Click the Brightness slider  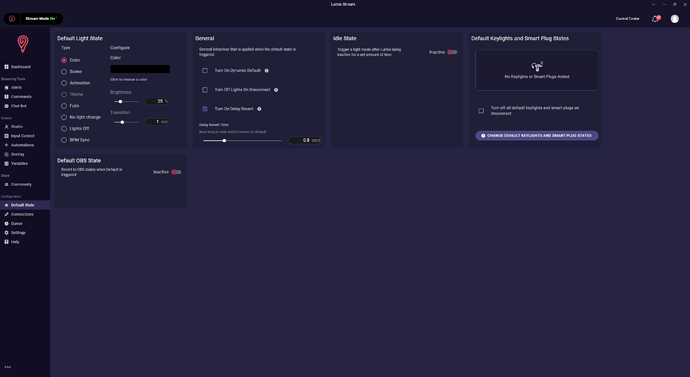(x=126, y=102)
